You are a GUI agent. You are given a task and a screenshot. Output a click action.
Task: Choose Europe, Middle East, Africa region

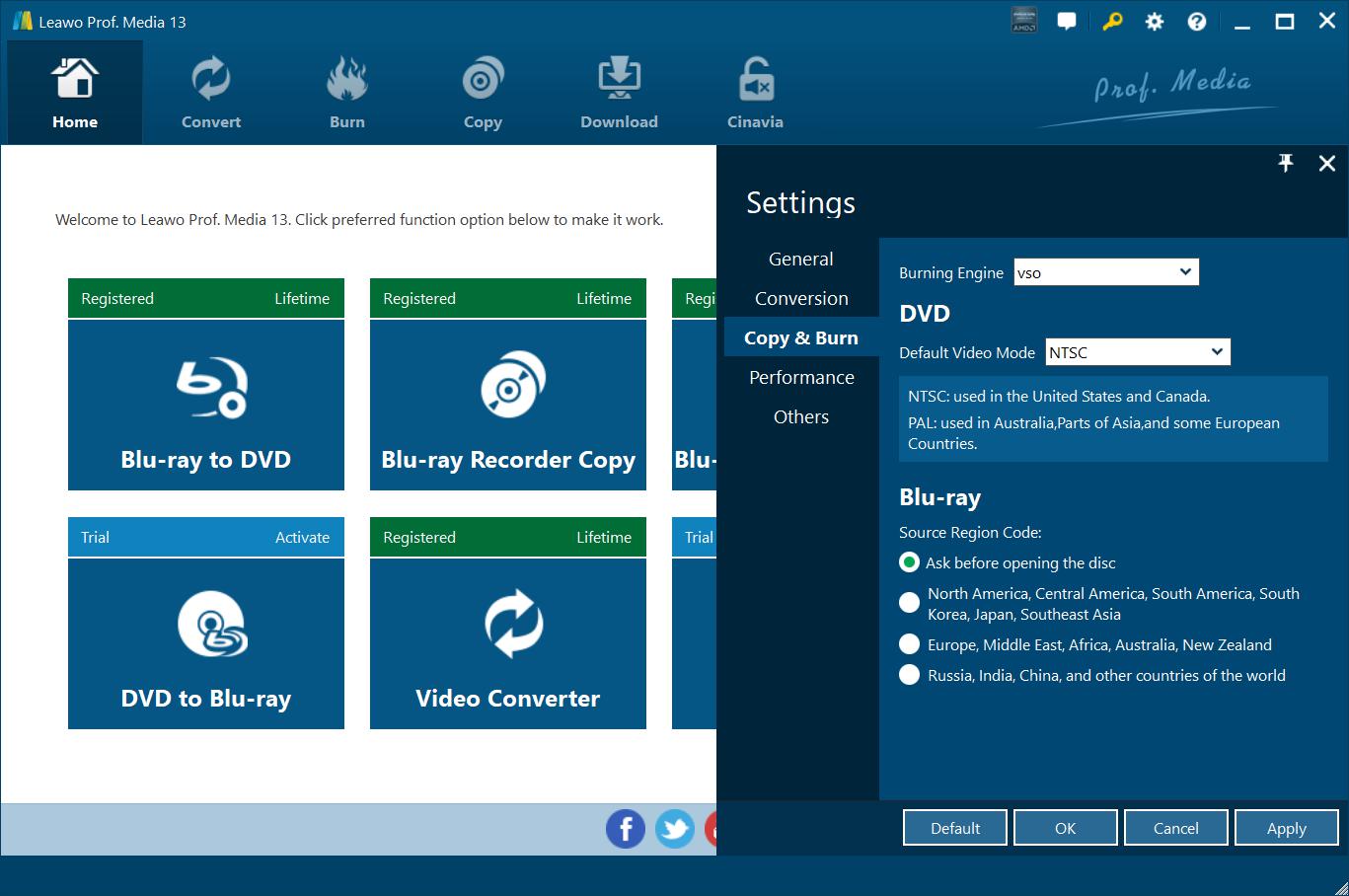click(909, 644)
